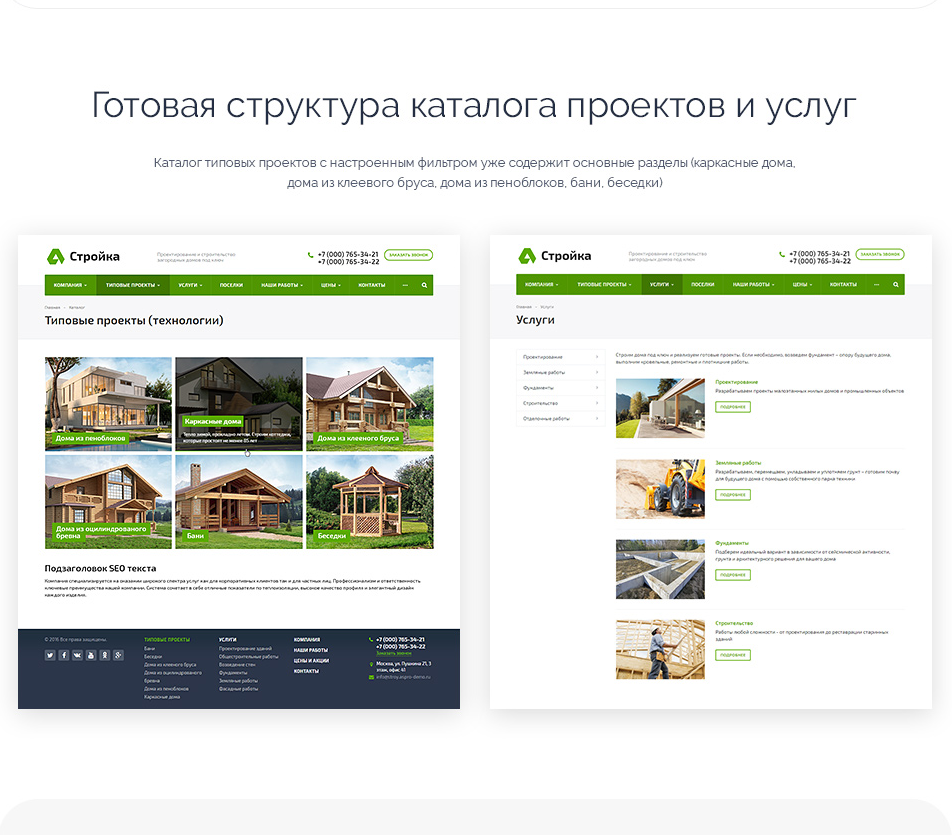Screen dimensions: 952x835
Task: Click Заказать звонок button in left mockup header
Action: 409,255
